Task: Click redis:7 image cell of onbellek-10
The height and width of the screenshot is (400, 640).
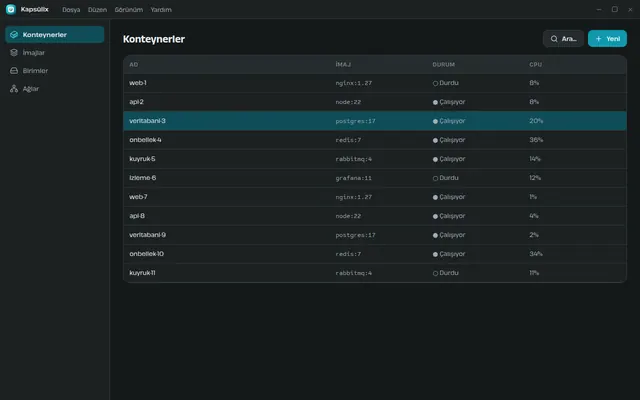Action: pyautogui.click(x=348, y=254)
